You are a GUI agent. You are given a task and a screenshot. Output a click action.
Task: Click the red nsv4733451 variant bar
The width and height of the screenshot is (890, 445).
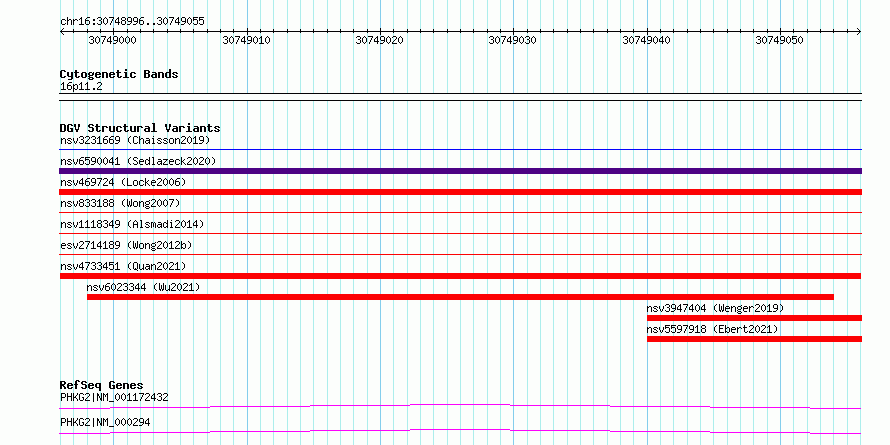(x=460, y=276)
